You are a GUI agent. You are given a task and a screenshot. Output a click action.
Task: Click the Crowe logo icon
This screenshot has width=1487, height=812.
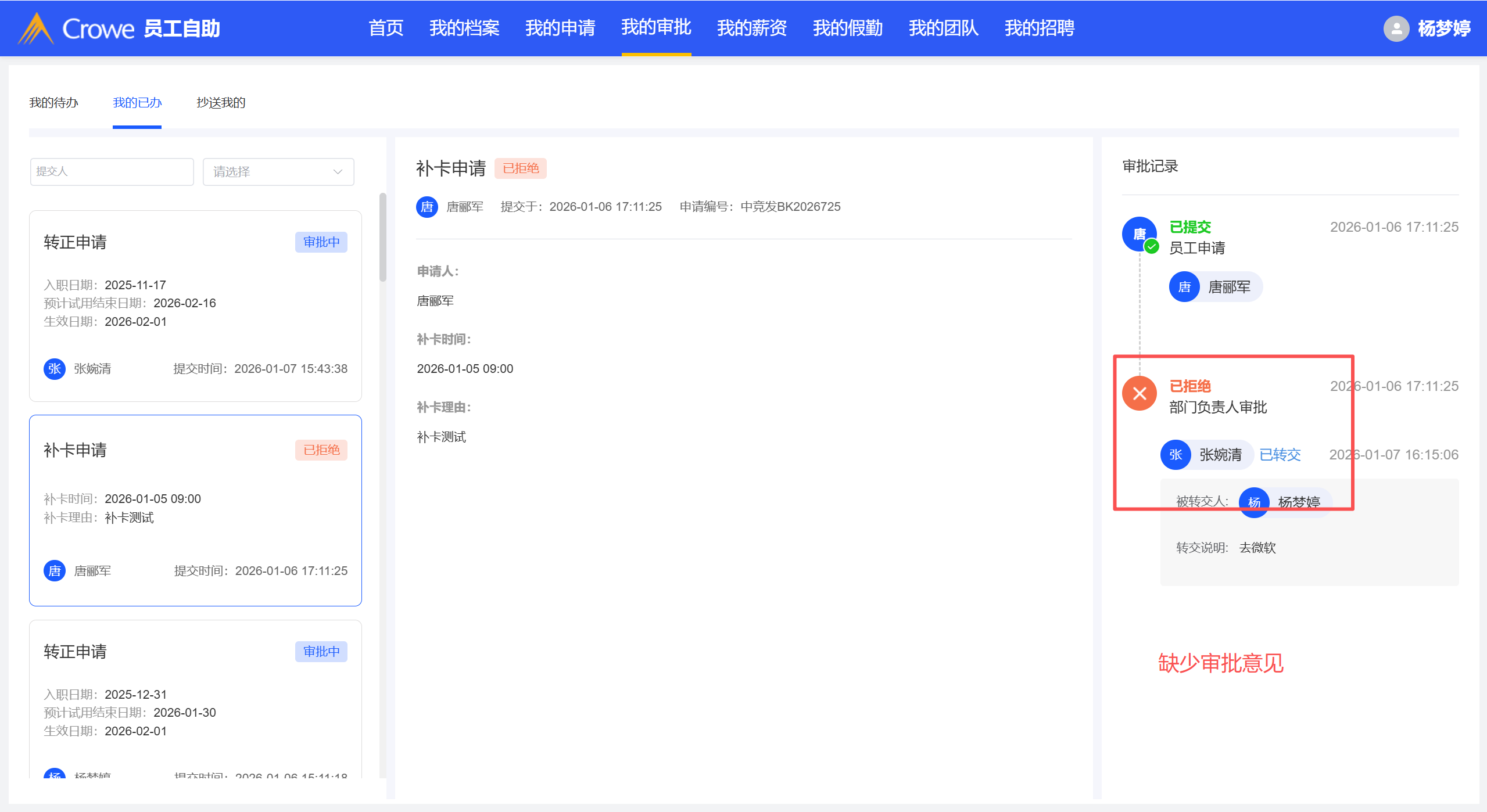click(36, 28)
